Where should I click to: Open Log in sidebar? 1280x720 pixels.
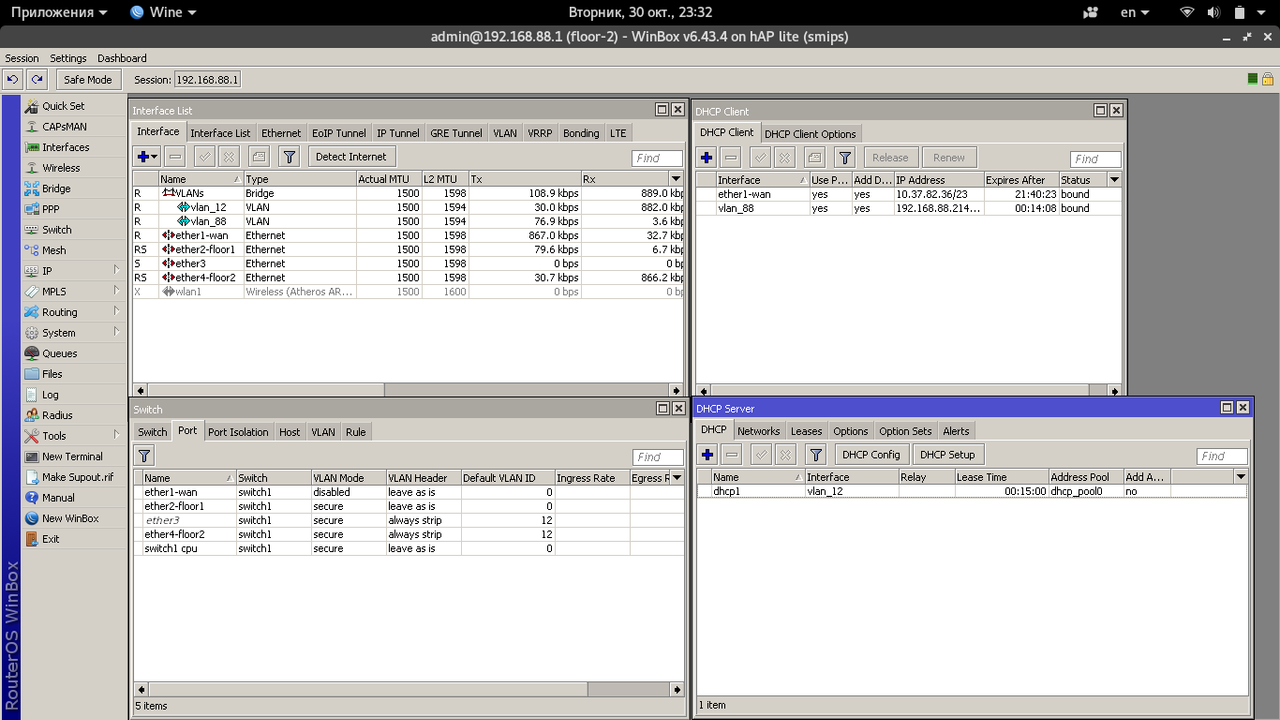pos(50,395)
